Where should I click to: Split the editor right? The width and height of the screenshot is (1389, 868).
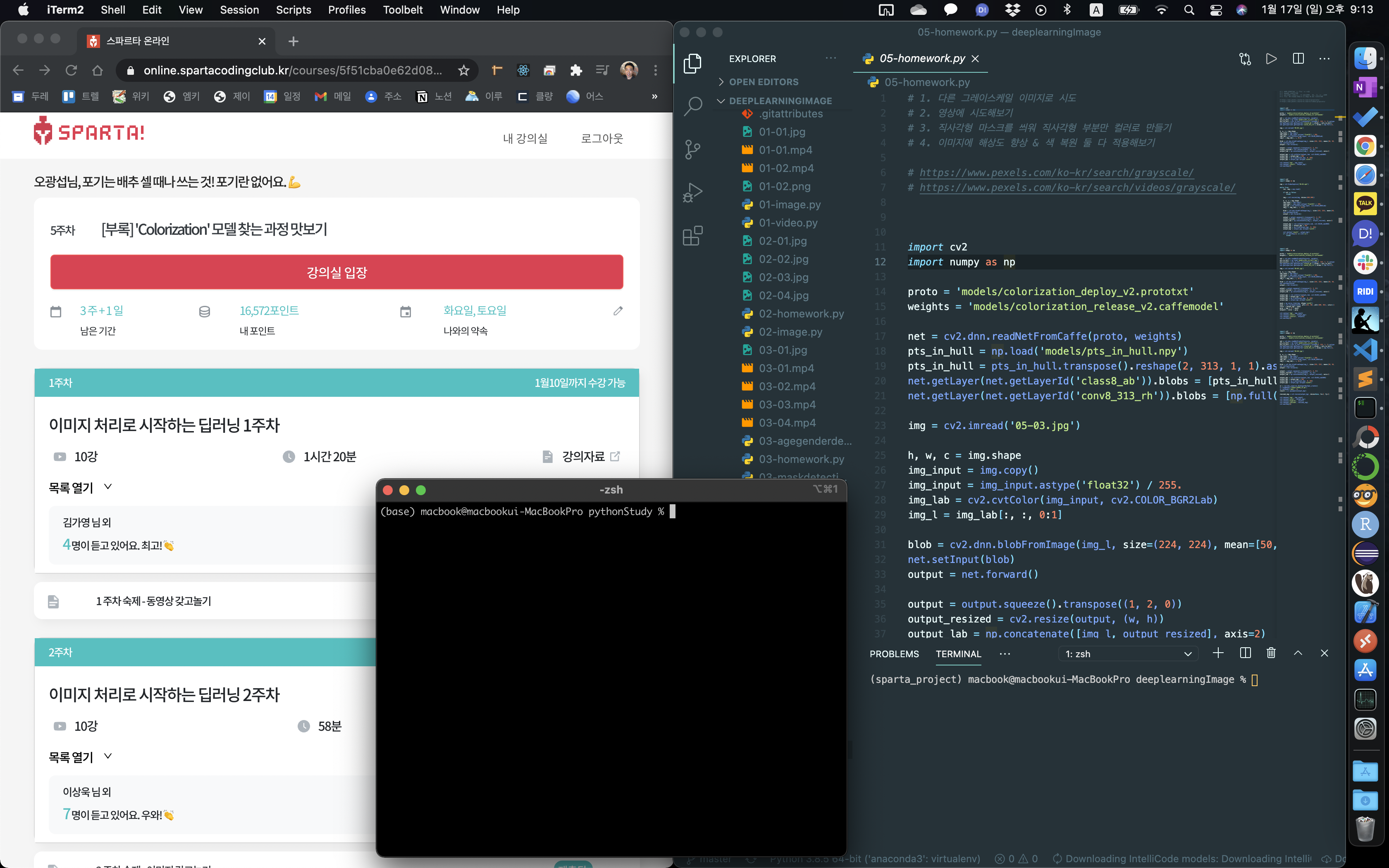1298,59
